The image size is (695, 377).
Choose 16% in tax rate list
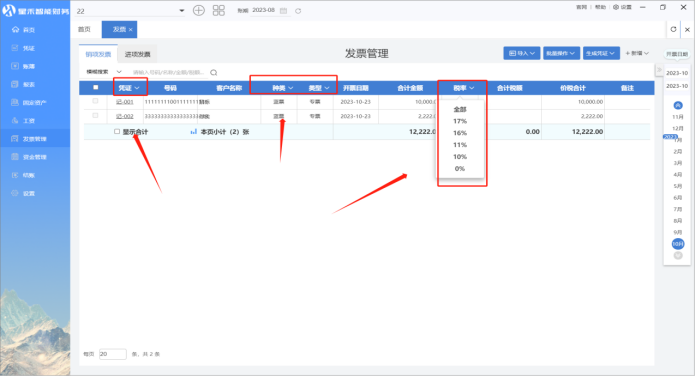pyautogui.click(x=460, y=133)
